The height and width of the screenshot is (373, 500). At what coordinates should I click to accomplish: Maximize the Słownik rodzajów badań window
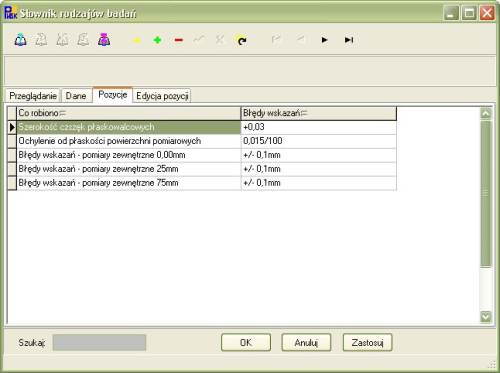pos(469,13)
